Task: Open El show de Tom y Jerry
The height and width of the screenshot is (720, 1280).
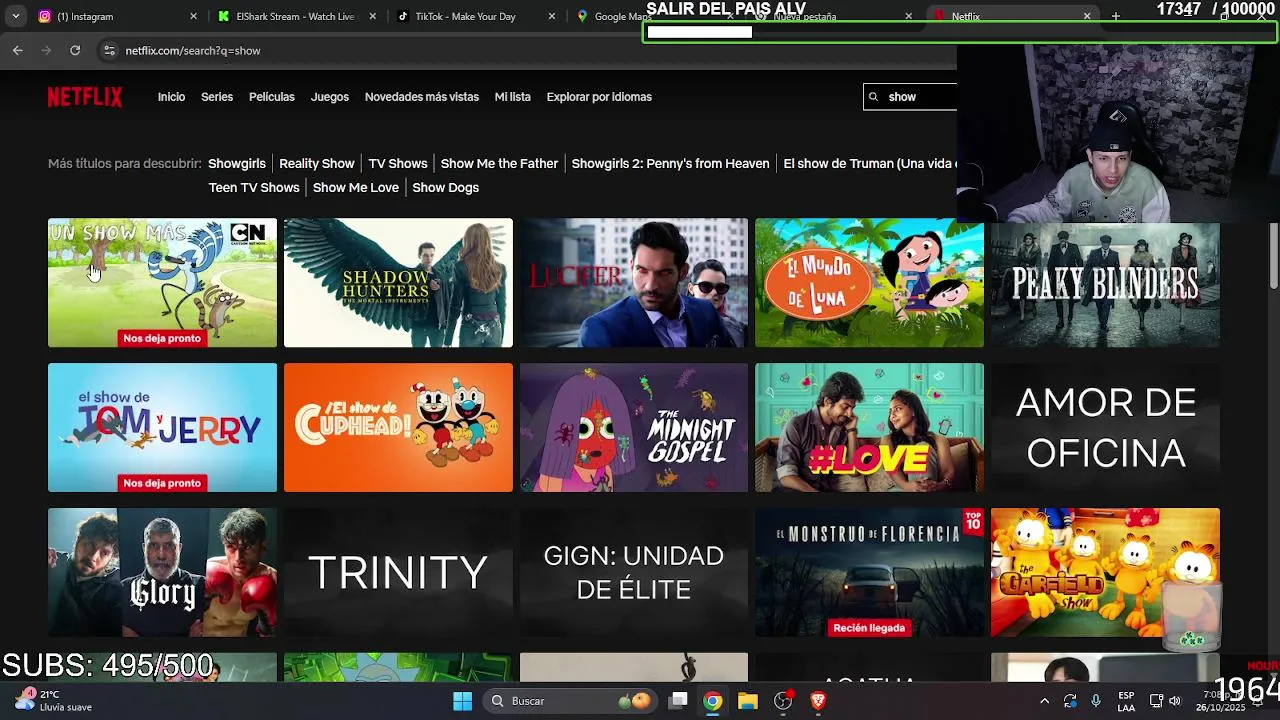Action: click(162, 427)
